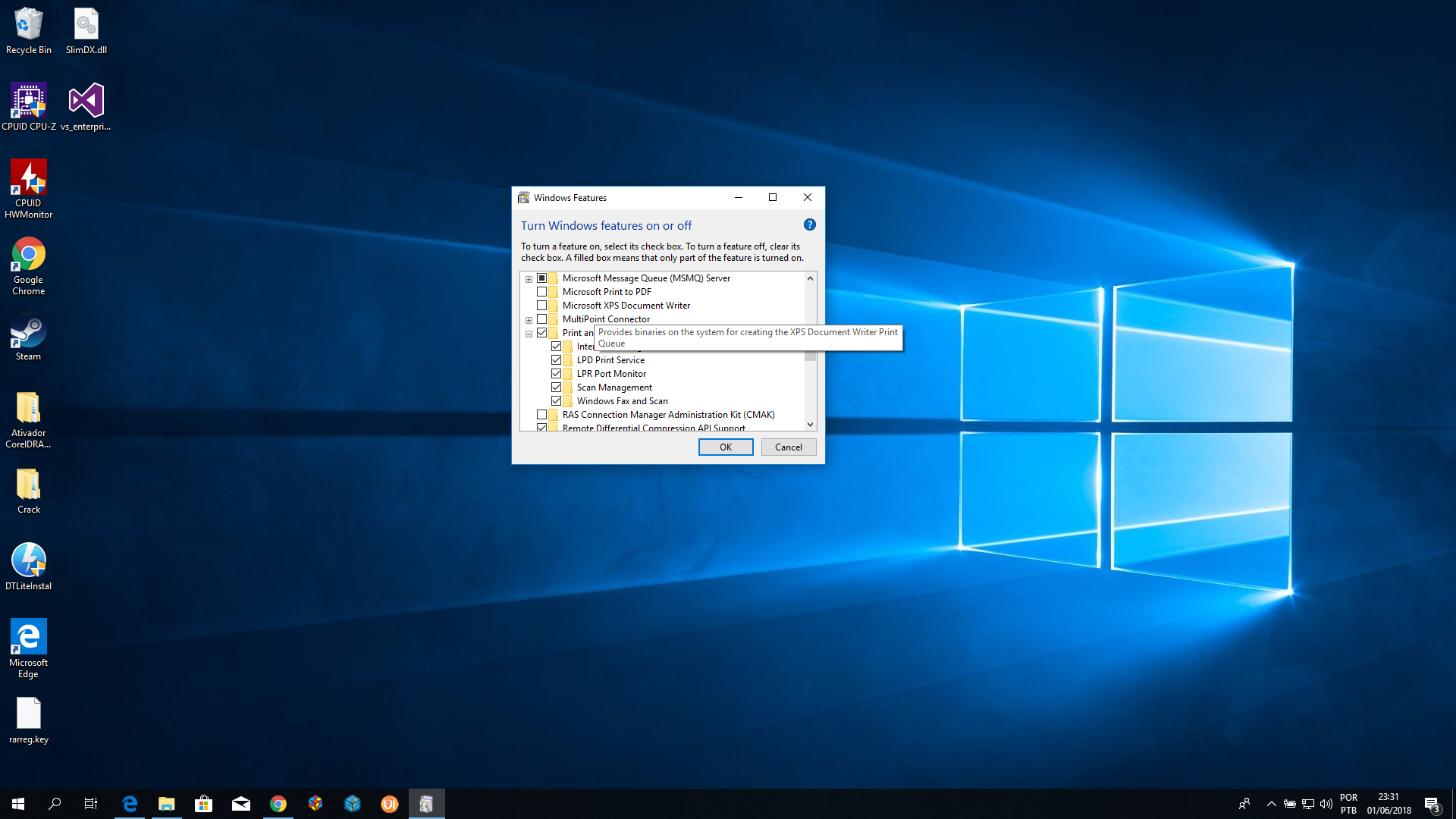Image resolution: width=1456 pixels, height=819 pixels.
Task: Open Chrome from the taskbar
Action: click(278, 804)
